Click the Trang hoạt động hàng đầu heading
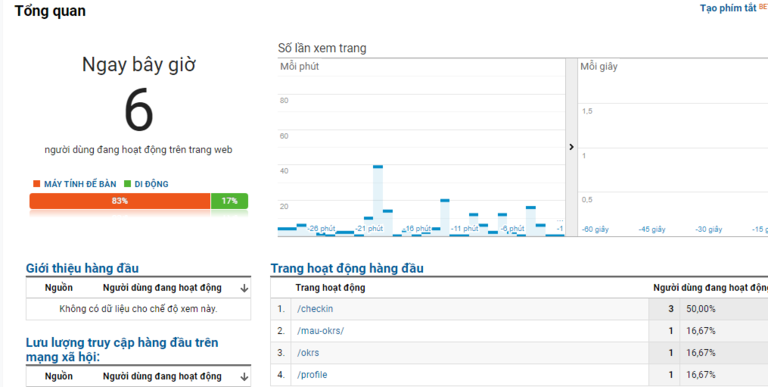 (347, 268)
